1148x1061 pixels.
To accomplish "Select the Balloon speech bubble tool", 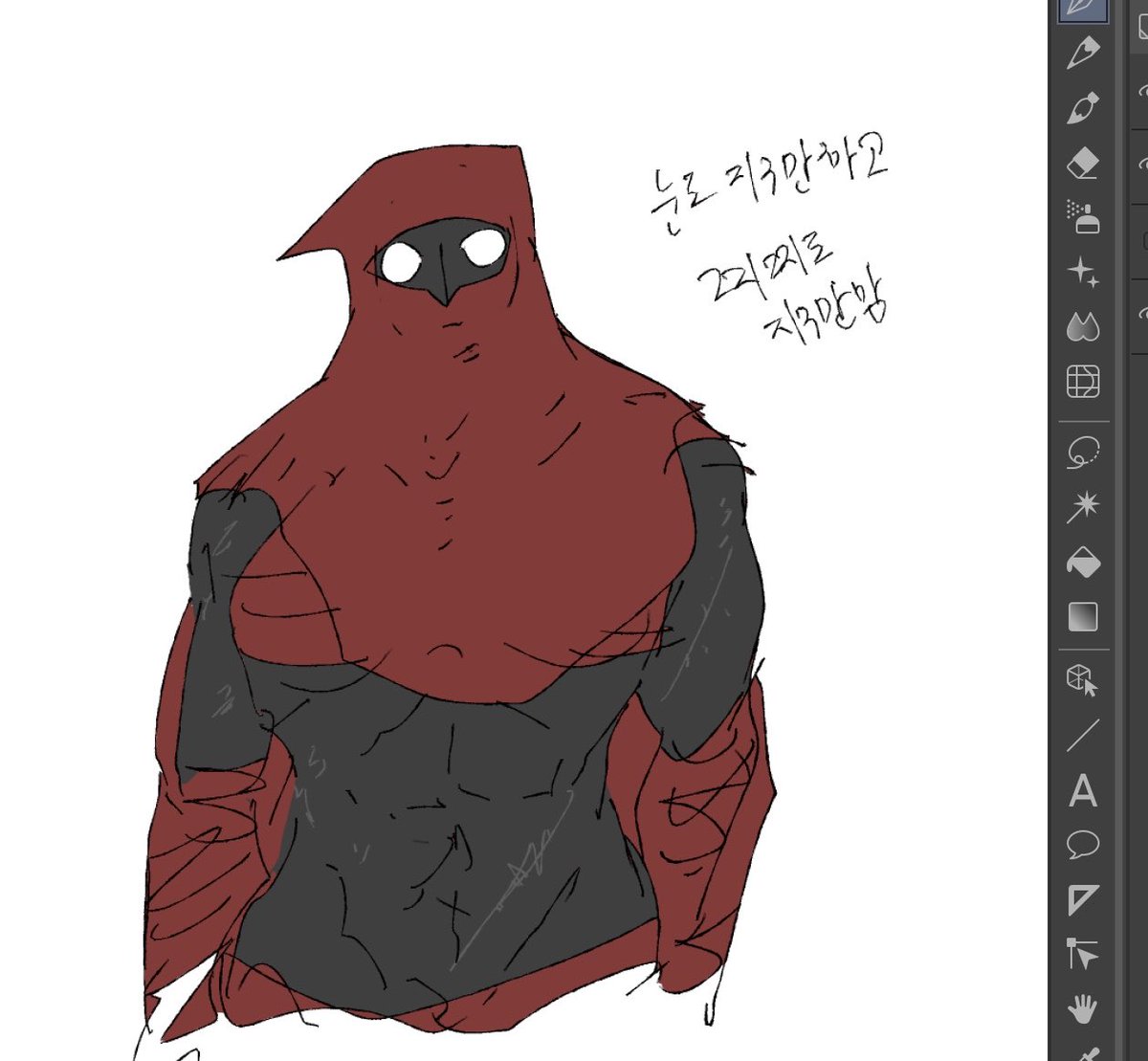I will [1083, 846].
